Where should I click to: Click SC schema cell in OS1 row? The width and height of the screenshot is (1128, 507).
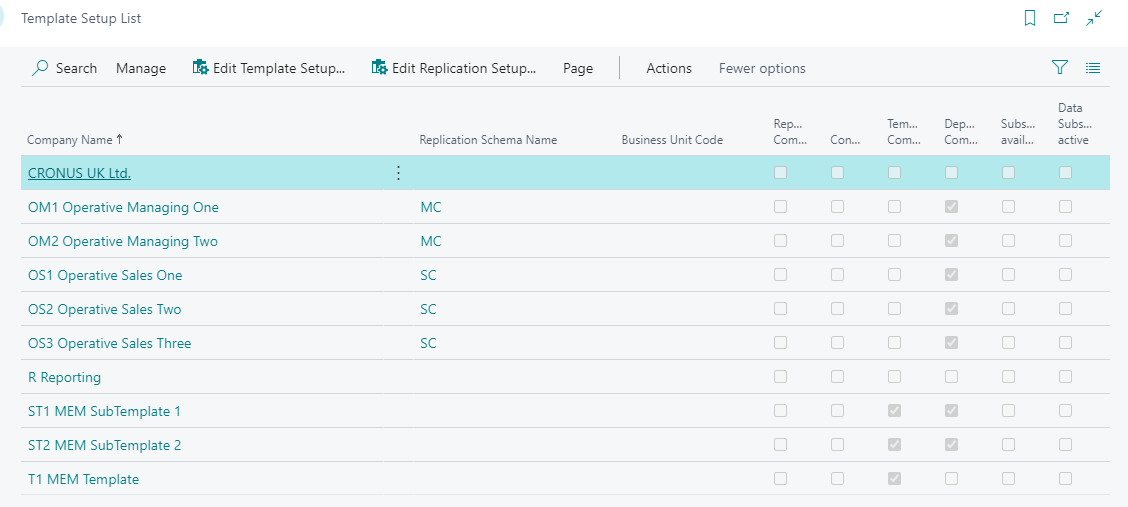click(428, 275)
